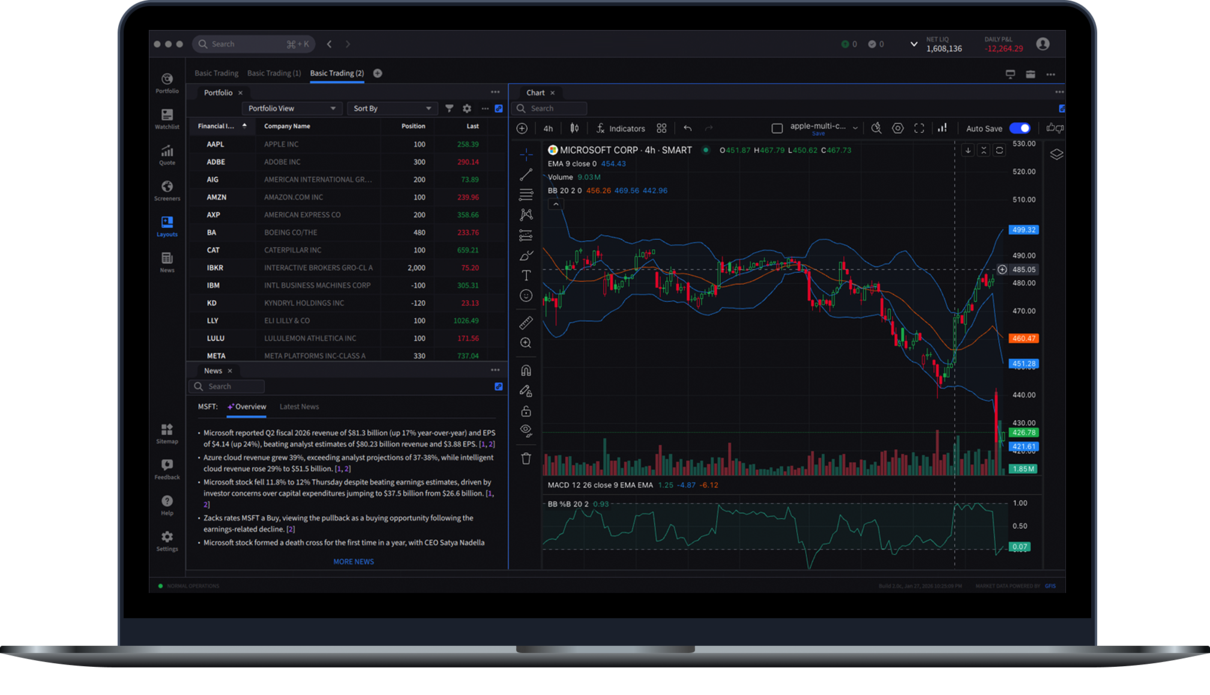Click the add-symbol plus icon in chart toolbar

(522, 128)
